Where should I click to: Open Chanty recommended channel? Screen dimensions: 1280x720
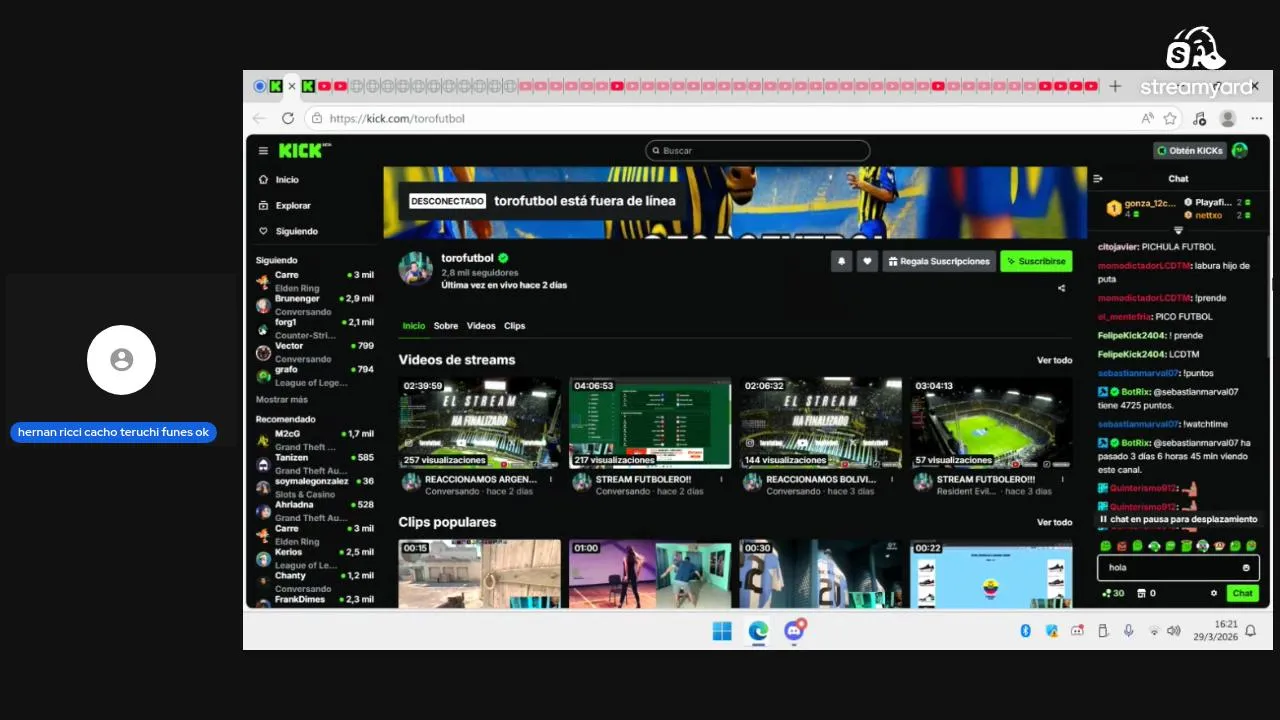point(315,582)
